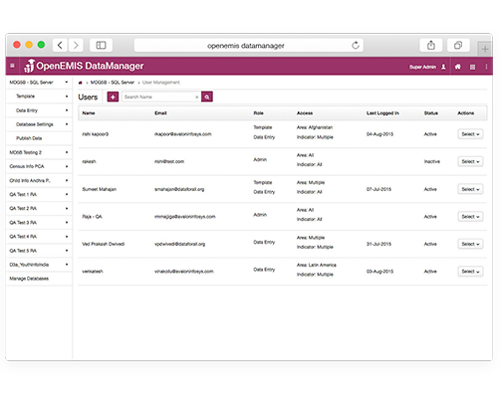This screenshot has width=500, height=394.
Task: Open the Super Admin user profile icon
Action: tap(443, 67)
